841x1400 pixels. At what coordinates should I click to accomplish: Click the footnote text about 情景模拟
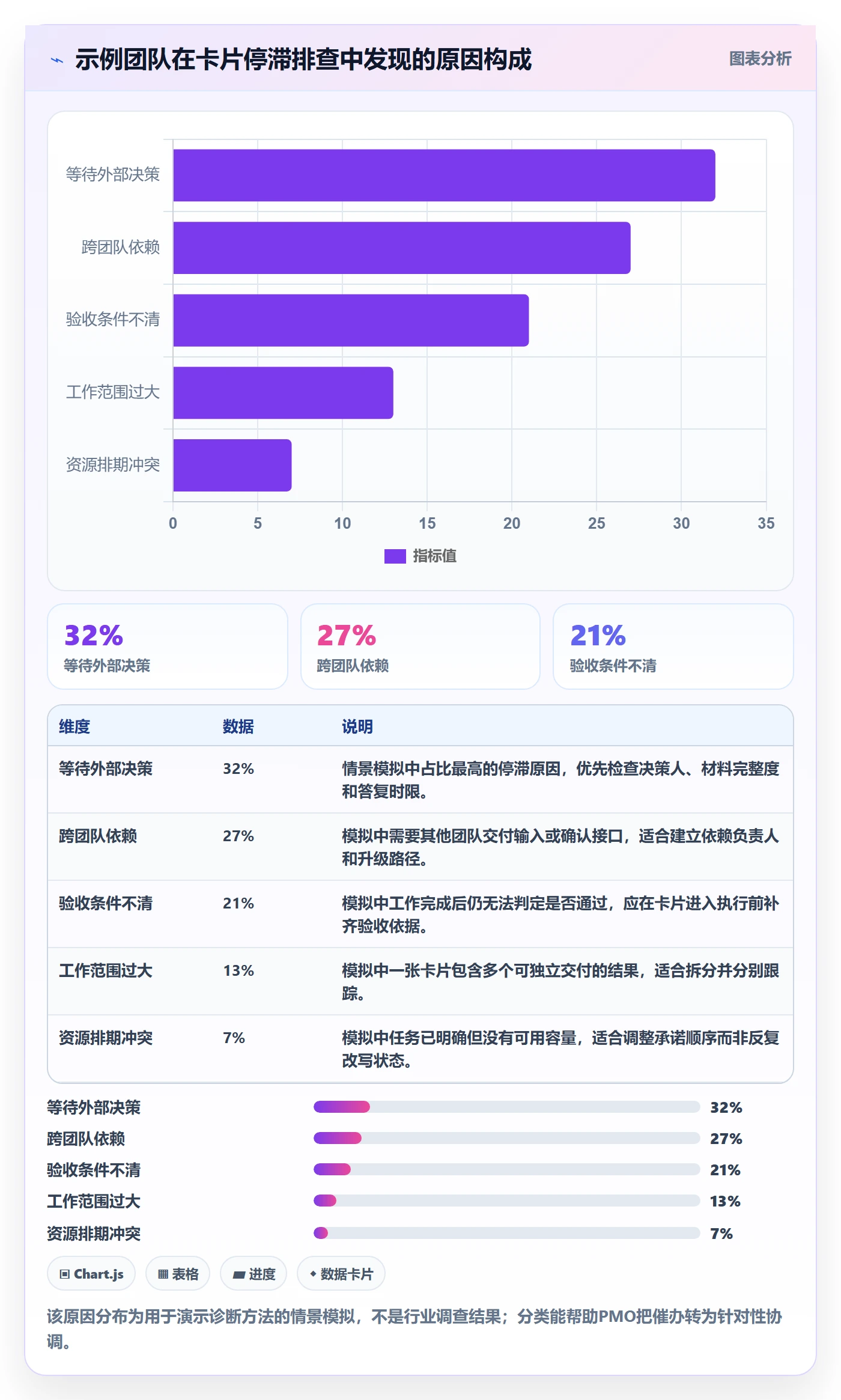(414, 1328)
